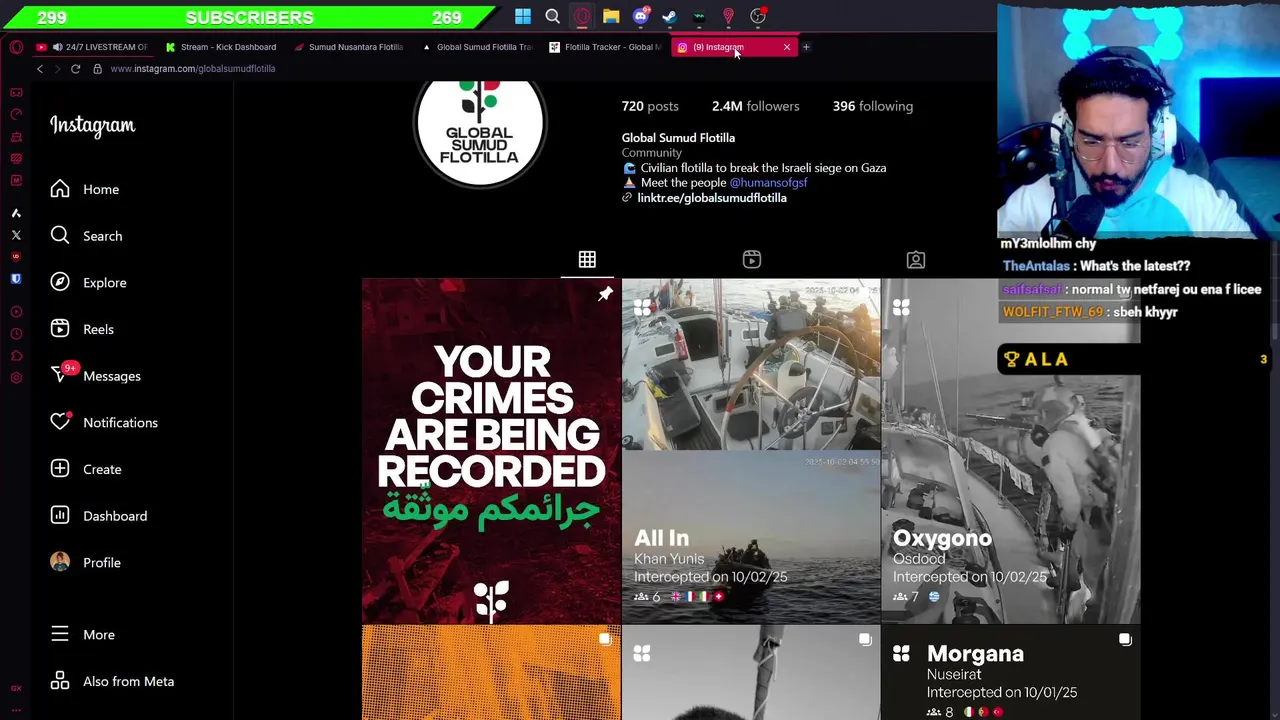Switch to 24/7 Livestream YouTube tab
Screen dimensions: 1280x720
tap(92, 47)
